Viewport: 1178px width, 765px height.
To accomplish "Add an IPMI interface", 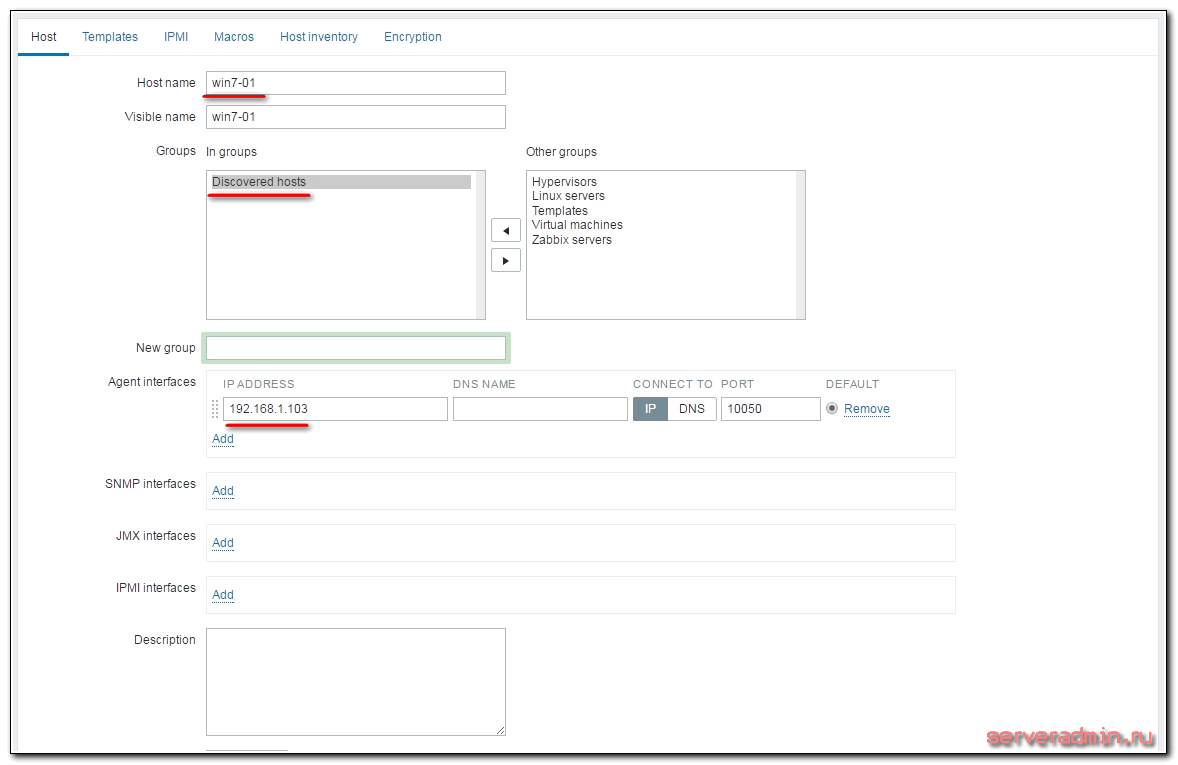I will [223, 595].
